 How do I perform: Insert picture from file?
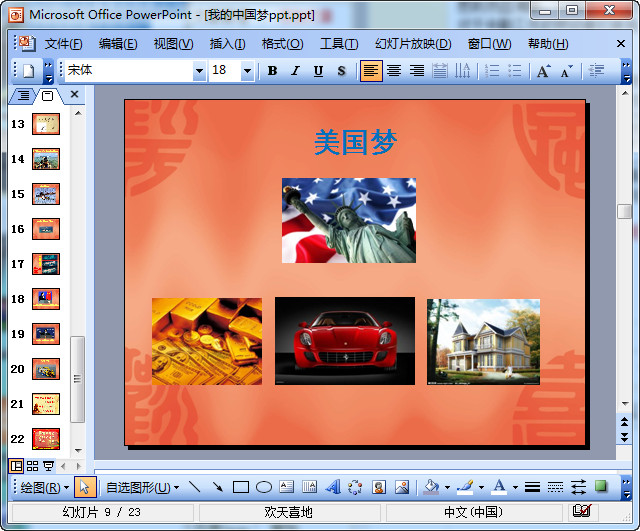point(402,487)
